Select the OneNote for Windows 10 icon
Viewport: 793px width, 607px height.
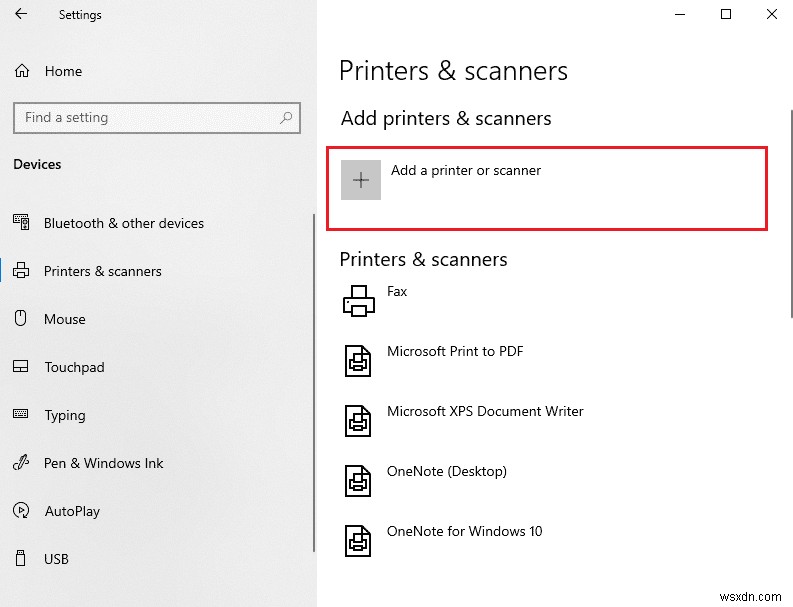pyautogui.click(x=358, y=541)
